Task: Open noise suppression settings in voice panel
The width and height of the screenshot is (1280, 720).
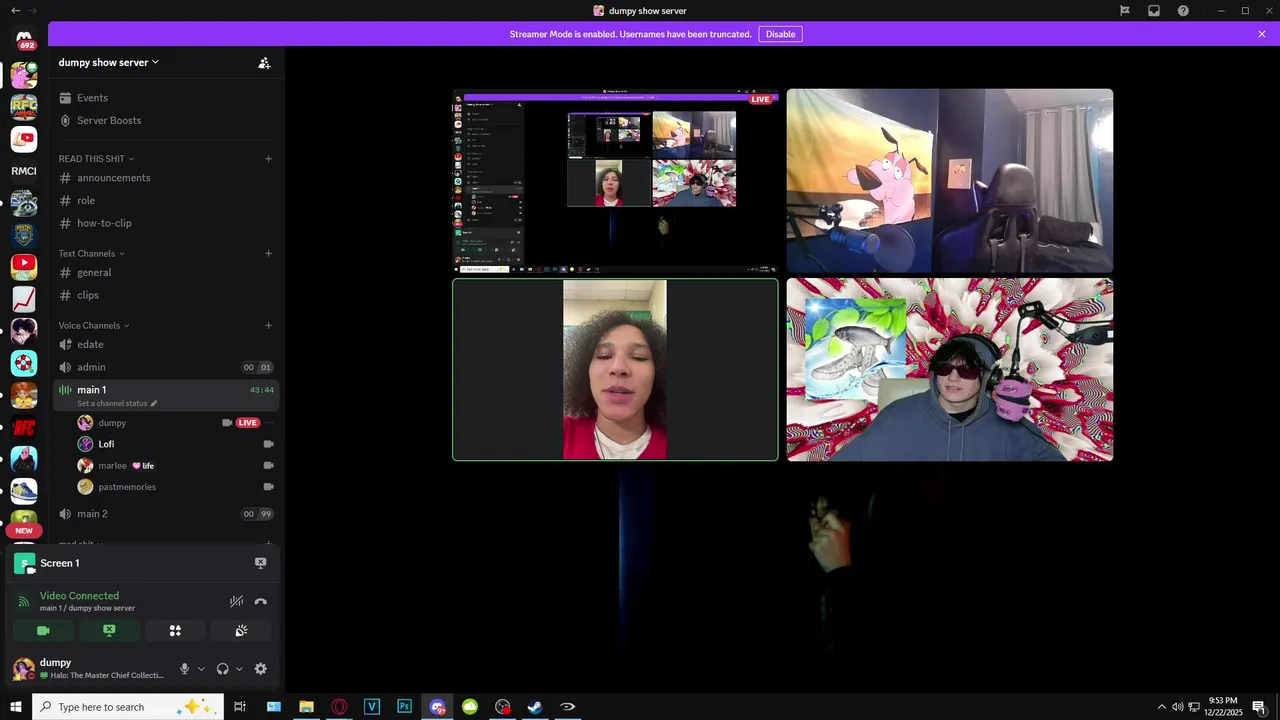Action: tap(236, 601)
